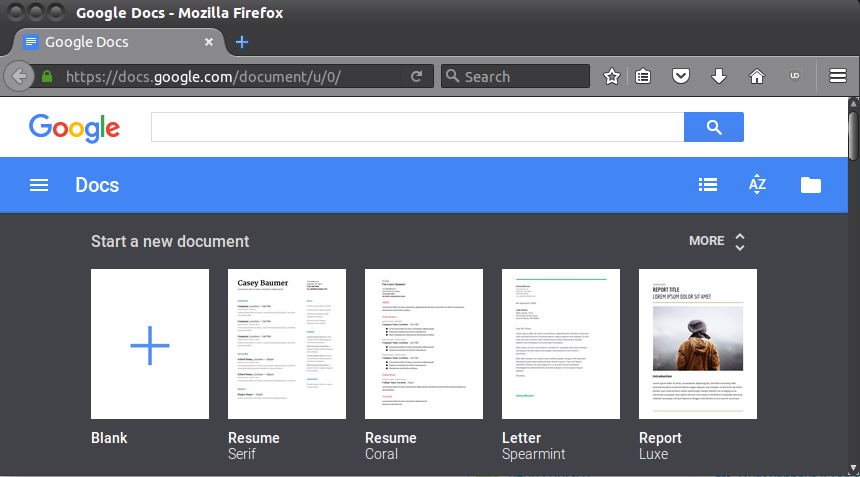The width and height of the screenshot is (860, 477).
Task: Open the Report Luxe template thumbnail
Action: click(698, 344)
